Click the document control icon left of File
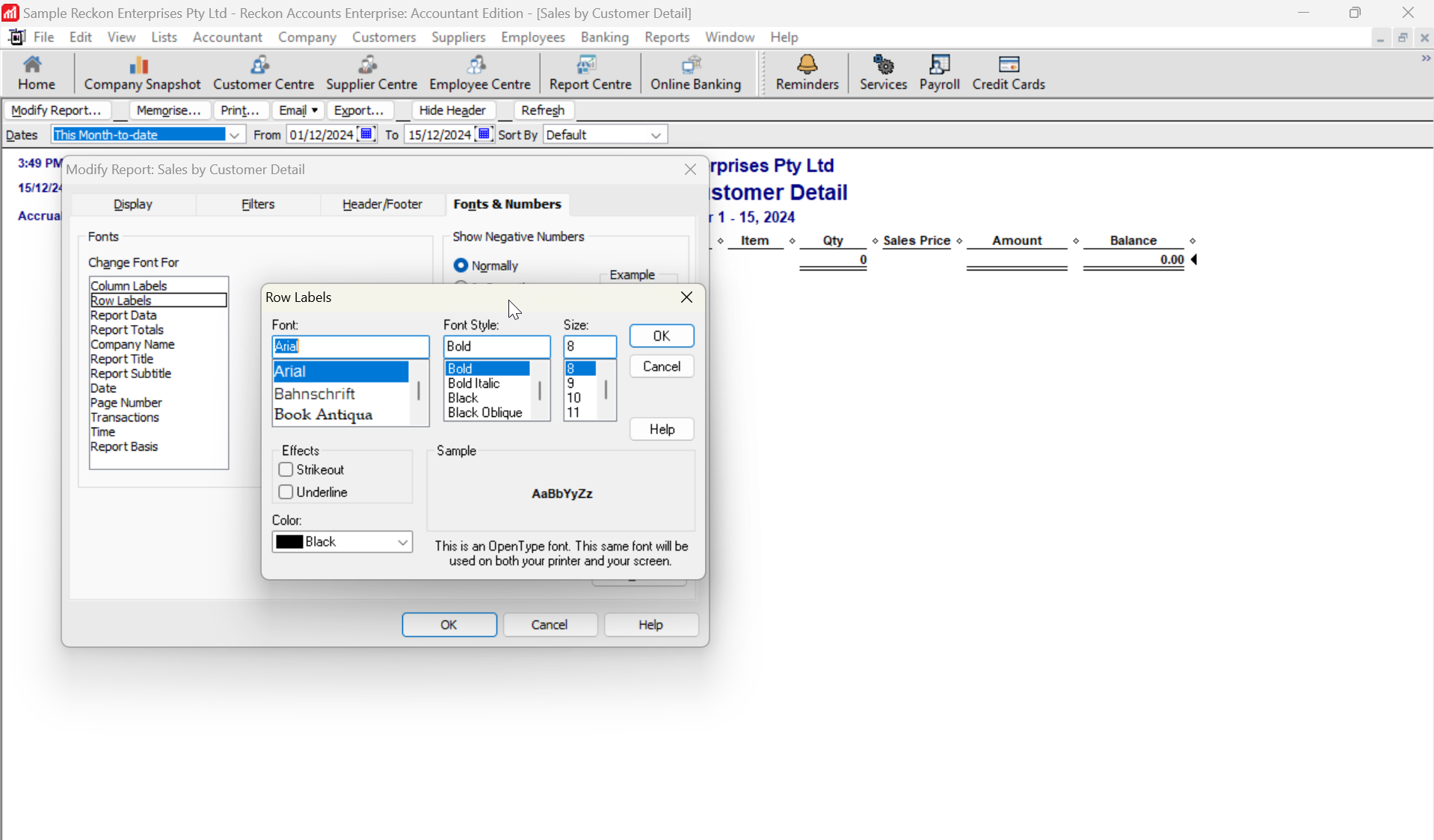Screen dimensions: 1434x840 [16, 37]
